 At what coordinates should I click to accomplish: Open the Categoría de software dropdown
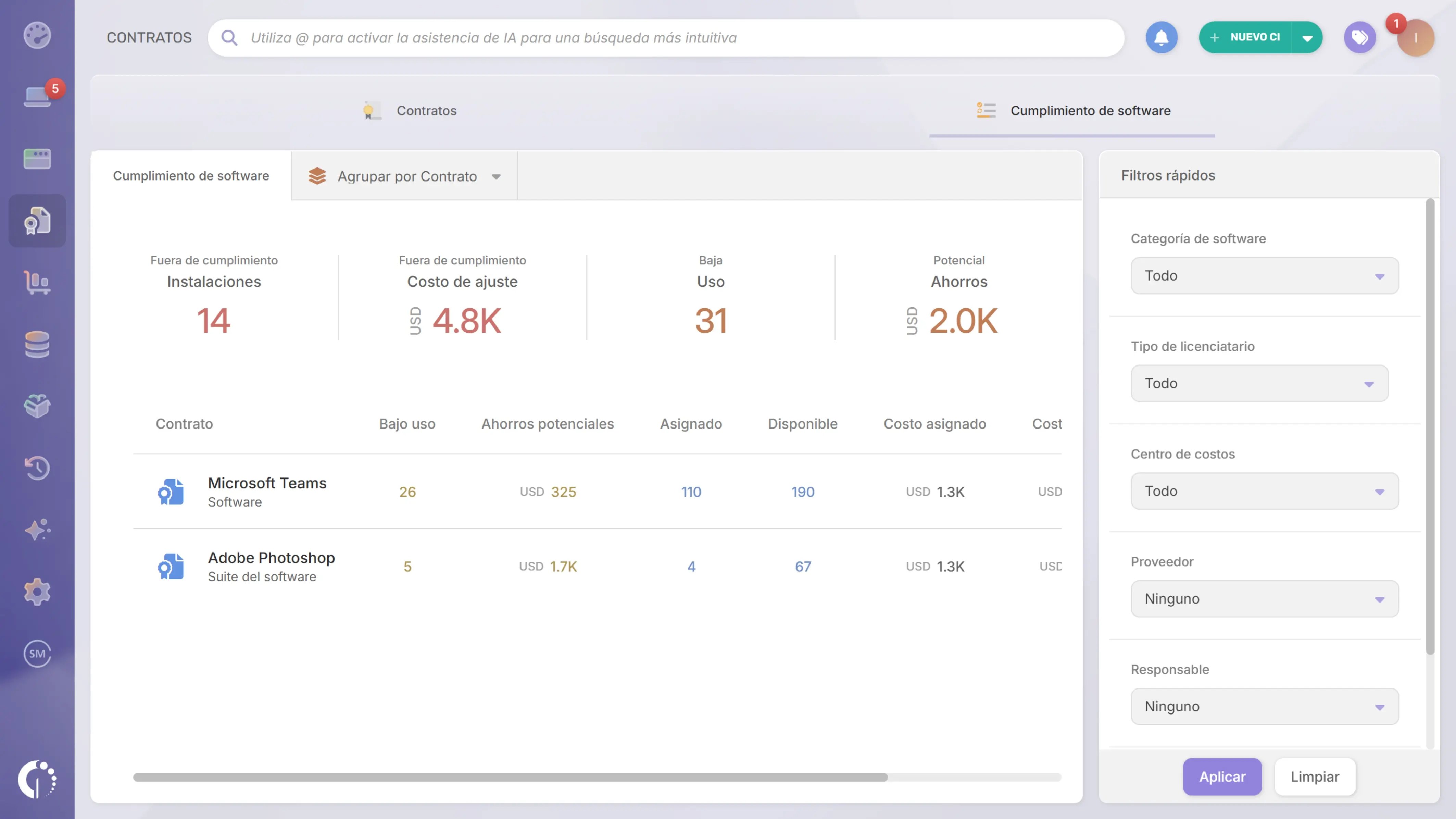[x=1264, y=276]
